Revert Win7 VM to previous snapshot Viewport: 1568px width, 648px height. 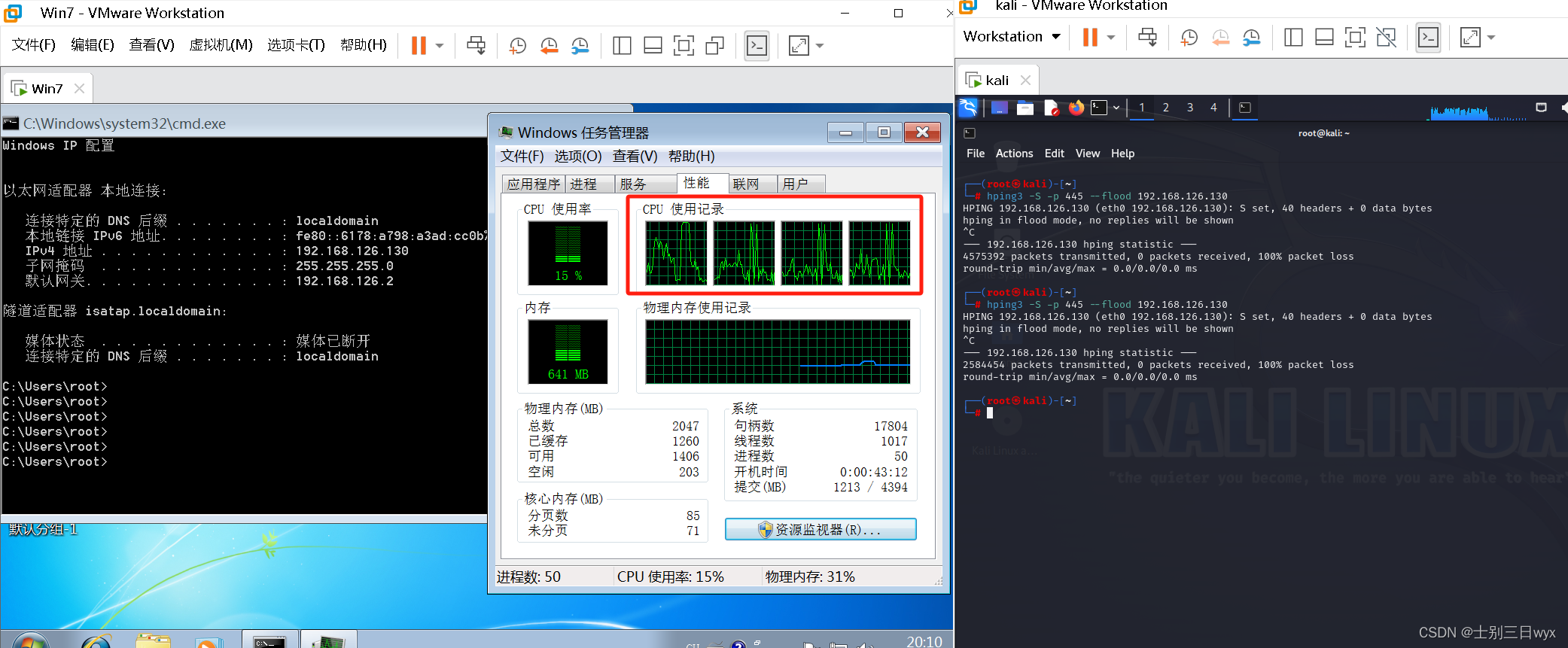coord(549,46)
